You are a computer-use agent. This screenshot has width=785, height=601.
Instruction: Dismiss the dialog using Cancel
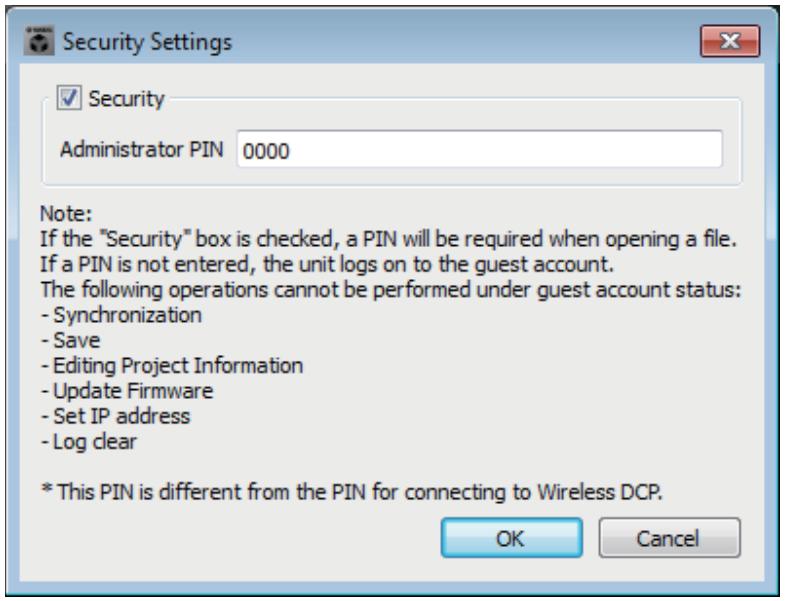669,538
